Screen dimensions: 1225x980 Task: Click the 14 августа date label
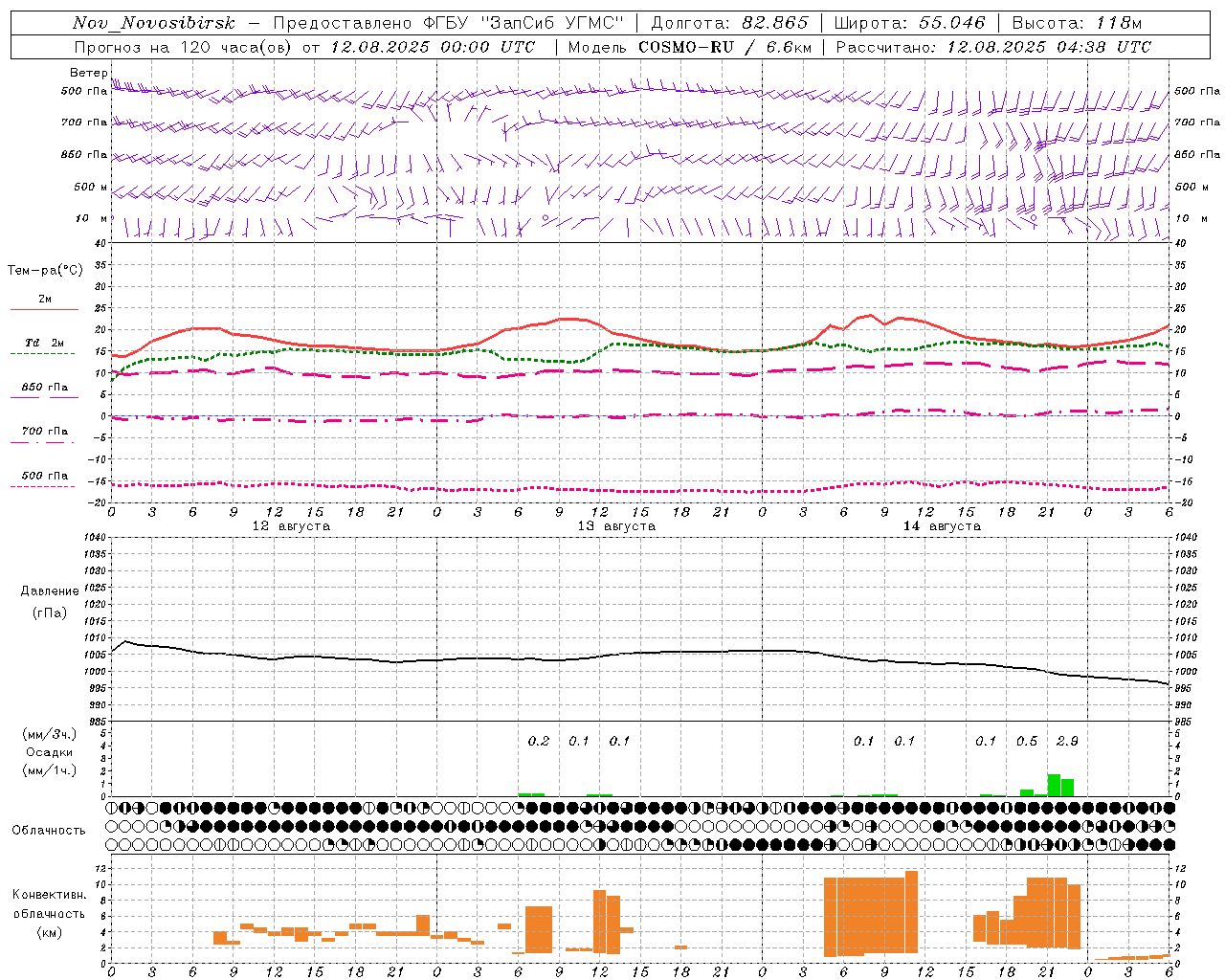coord(942,526)
